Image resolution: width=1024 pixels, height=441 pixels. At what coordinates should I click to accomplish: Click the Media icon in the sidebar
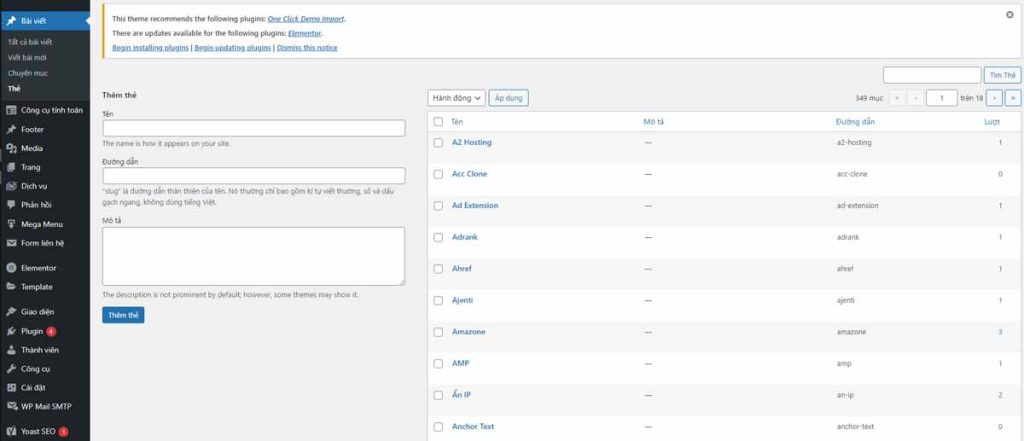tap(11, 148)
